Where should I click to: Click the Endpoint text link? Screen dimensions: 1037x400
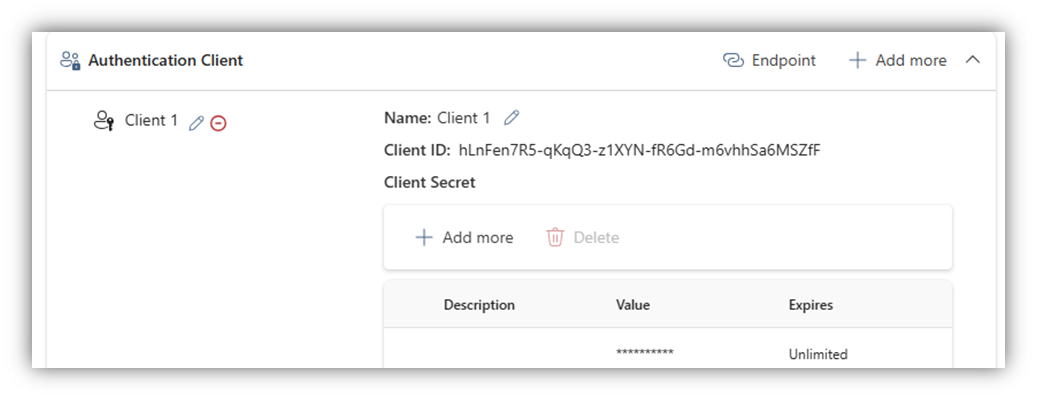(x=784, y=61)
